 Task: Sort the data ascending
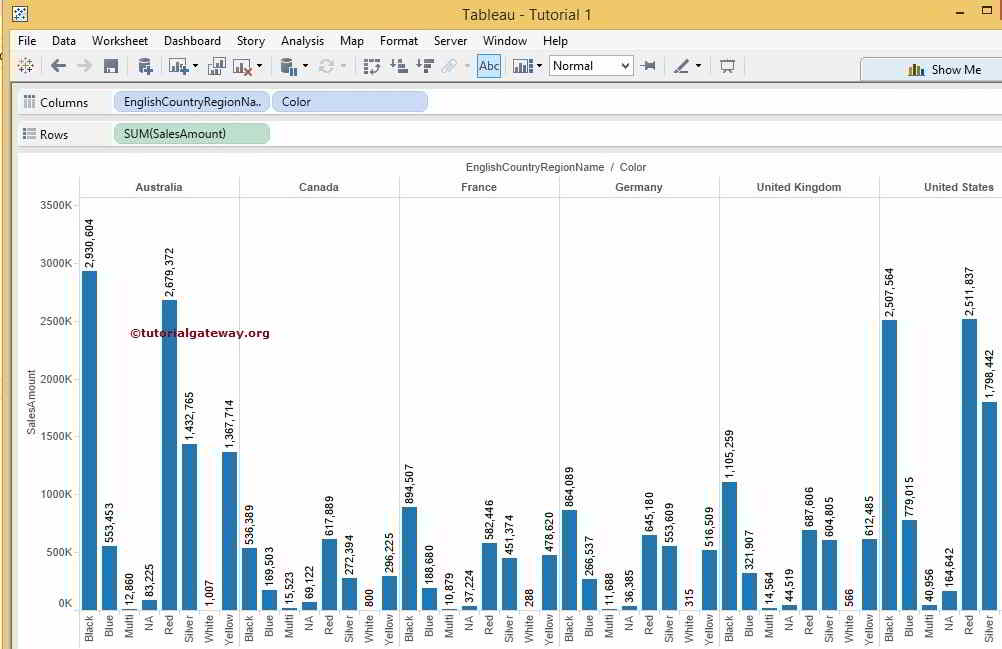[401, 68]
